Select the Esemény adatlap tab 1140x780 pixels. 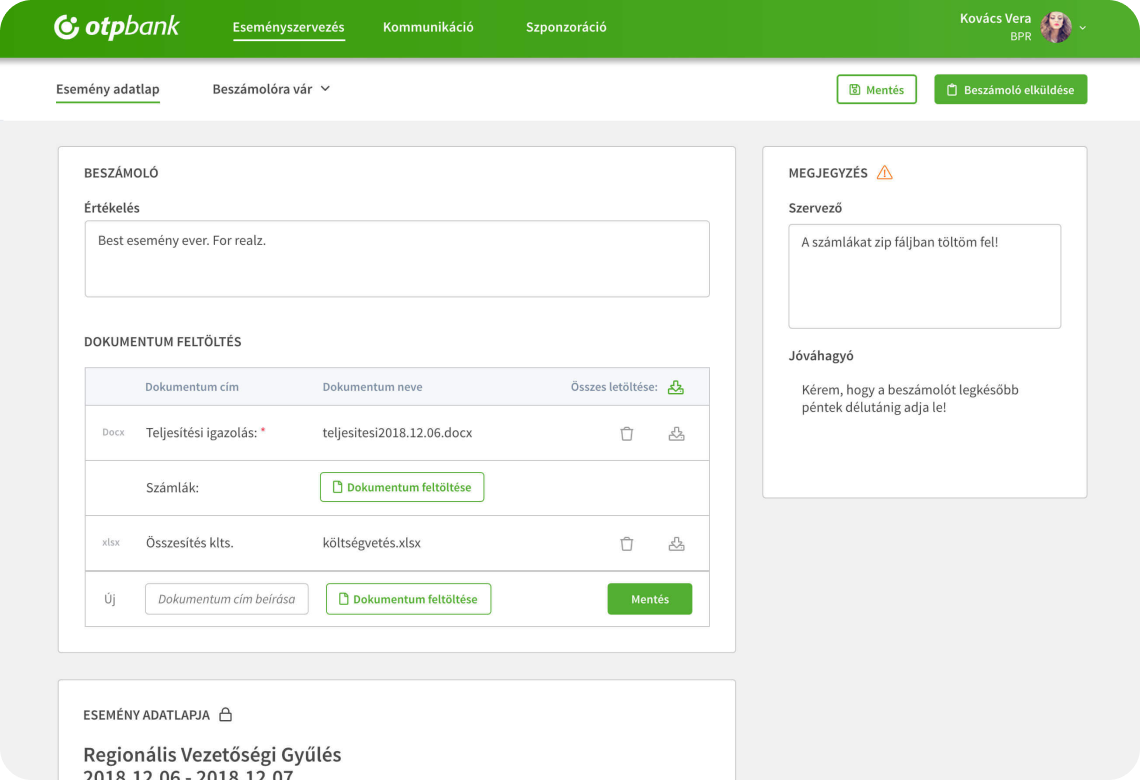tap(108, 89)
